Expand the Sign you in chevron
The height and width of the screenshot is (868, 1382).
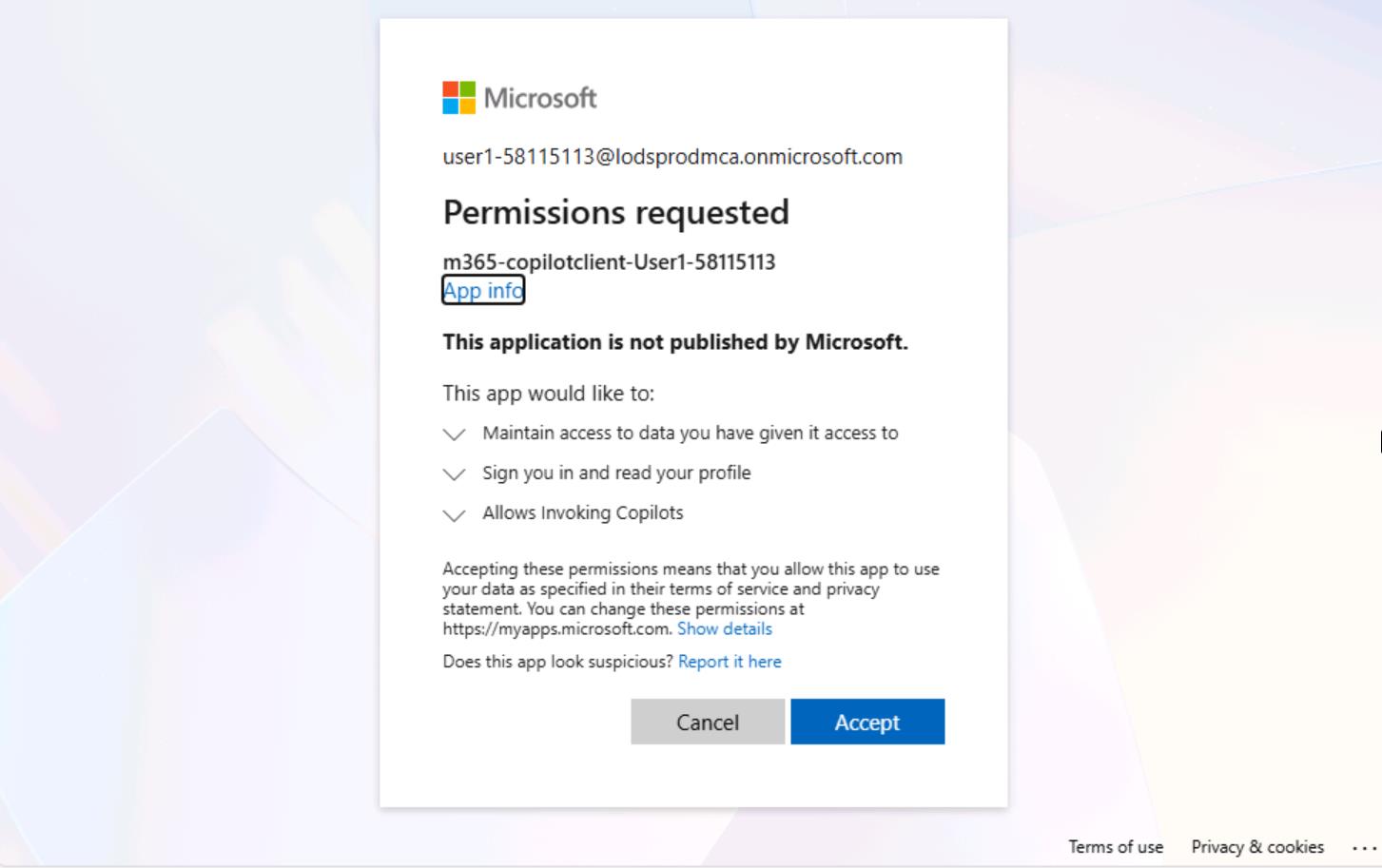click(x=455, y=474)
